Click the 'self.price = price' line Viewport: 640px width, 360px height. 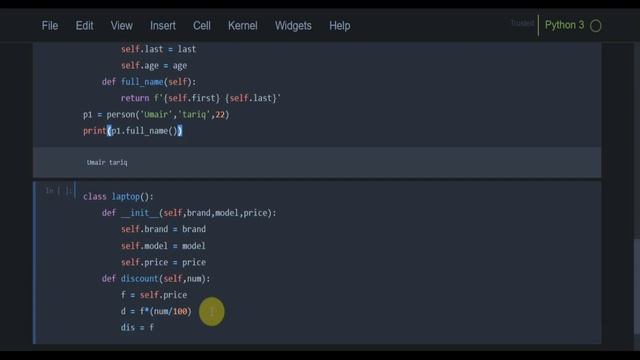click(x=163, y=262)
